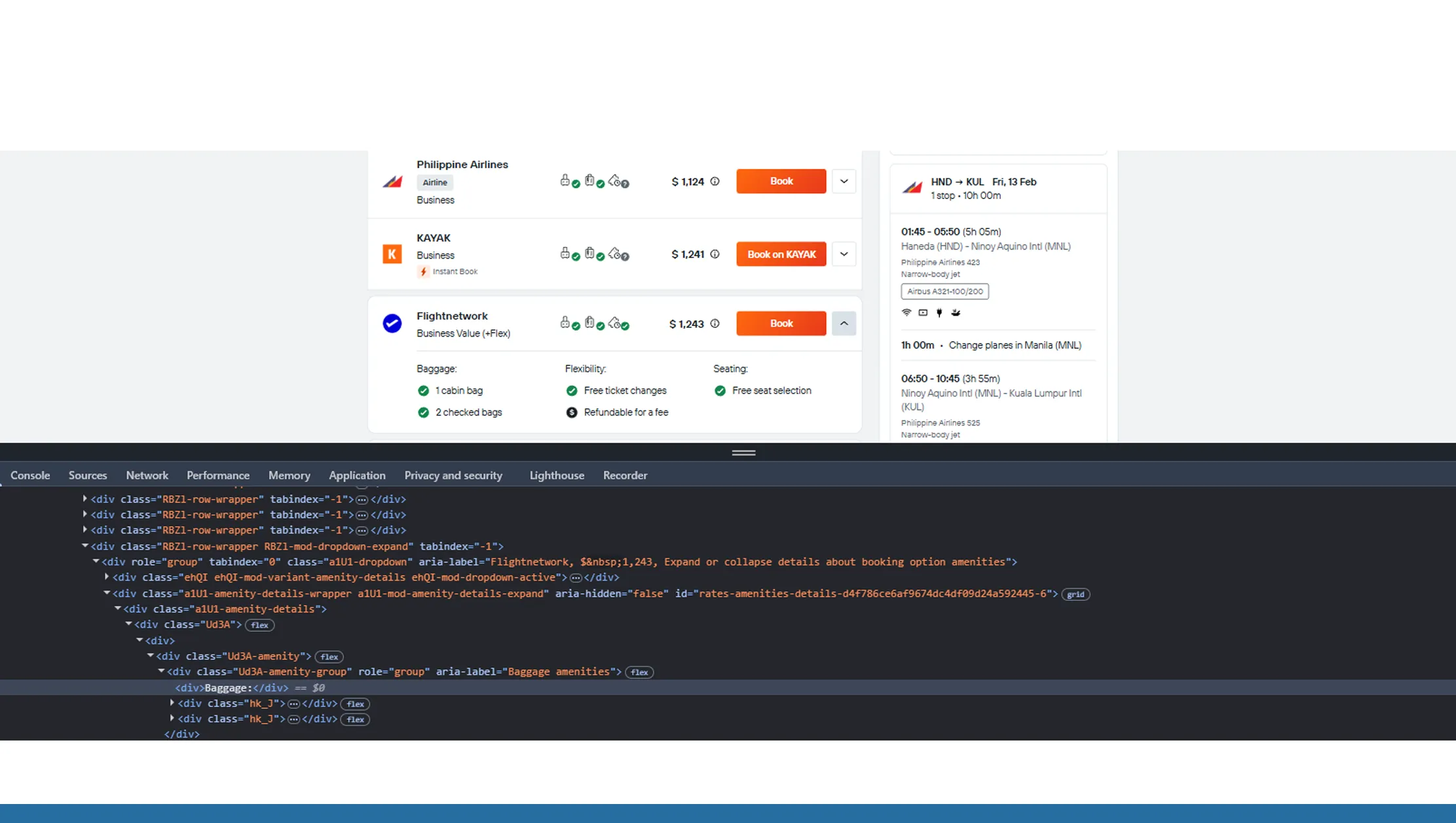Click info icon beside $1,243 price

coord(715,323)
